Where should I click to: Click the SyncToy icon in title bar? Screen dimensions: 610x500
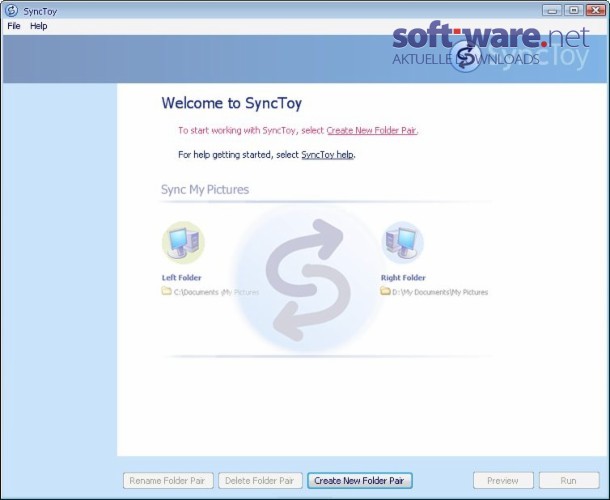pyautogui.click(x=12, y=11)
